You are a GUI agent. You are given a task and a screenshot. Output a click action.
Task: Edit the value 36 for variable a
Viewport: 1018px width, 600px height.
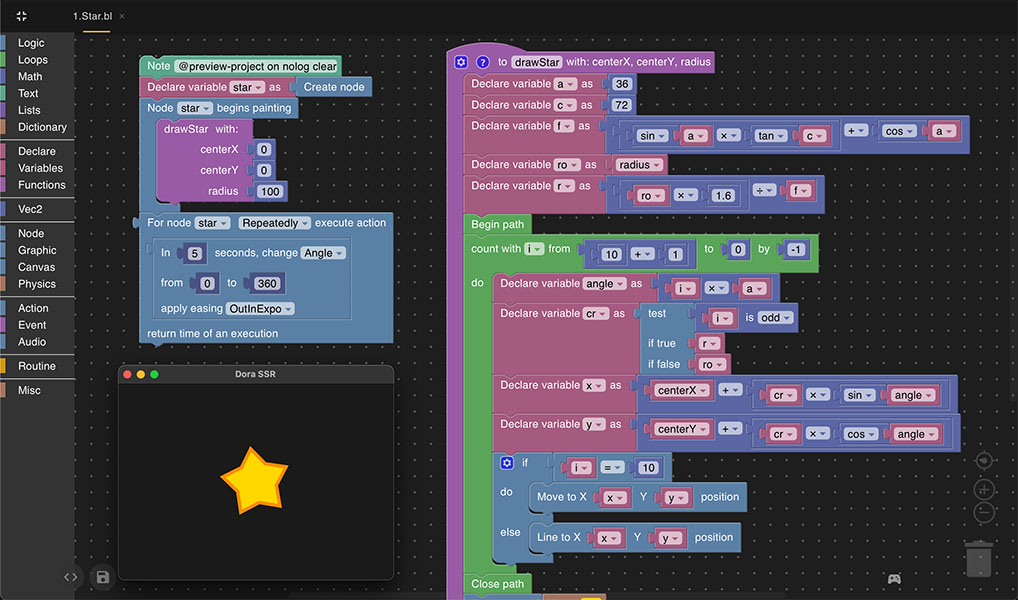[x=621, y=84]
